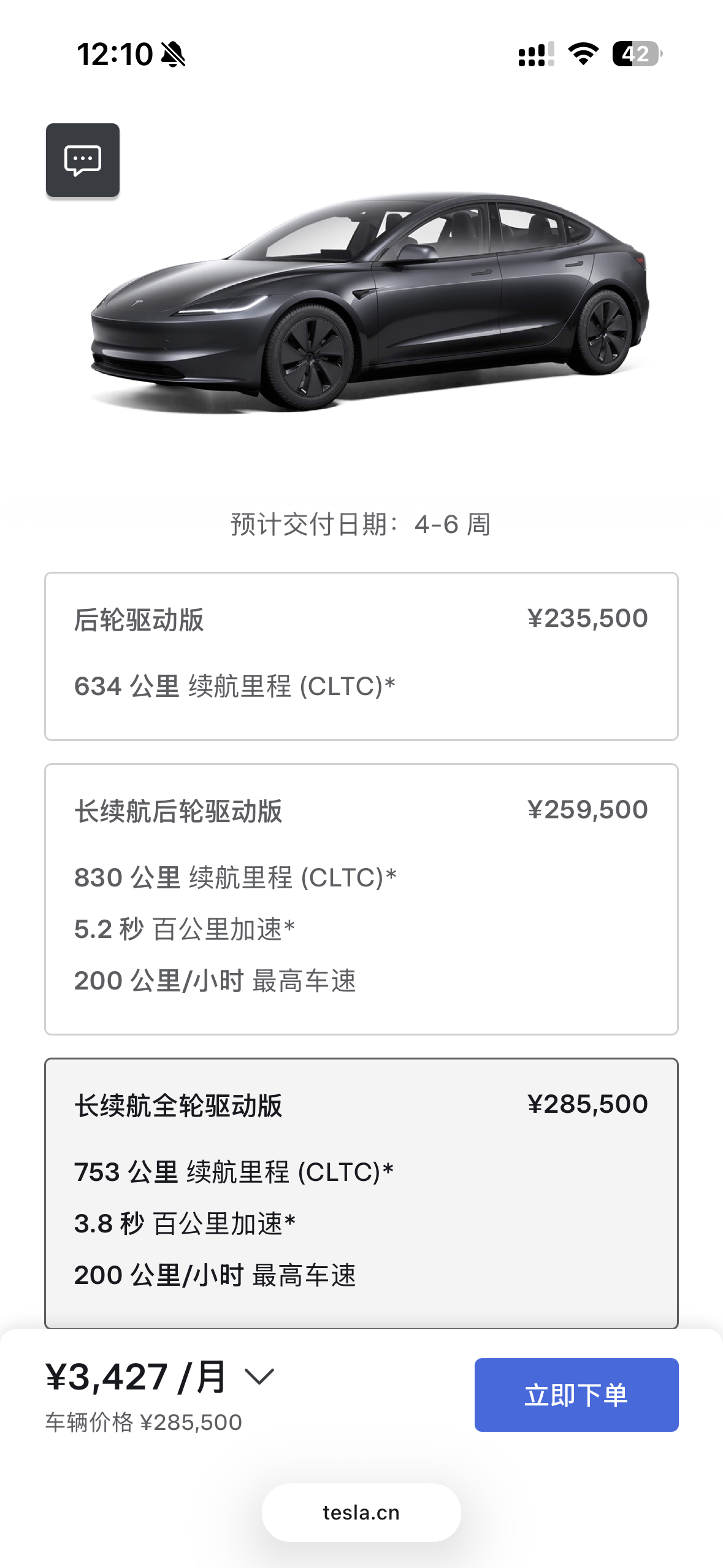Open the chat message icon button
723x1568 pixels.
click(x=83, y=160)
